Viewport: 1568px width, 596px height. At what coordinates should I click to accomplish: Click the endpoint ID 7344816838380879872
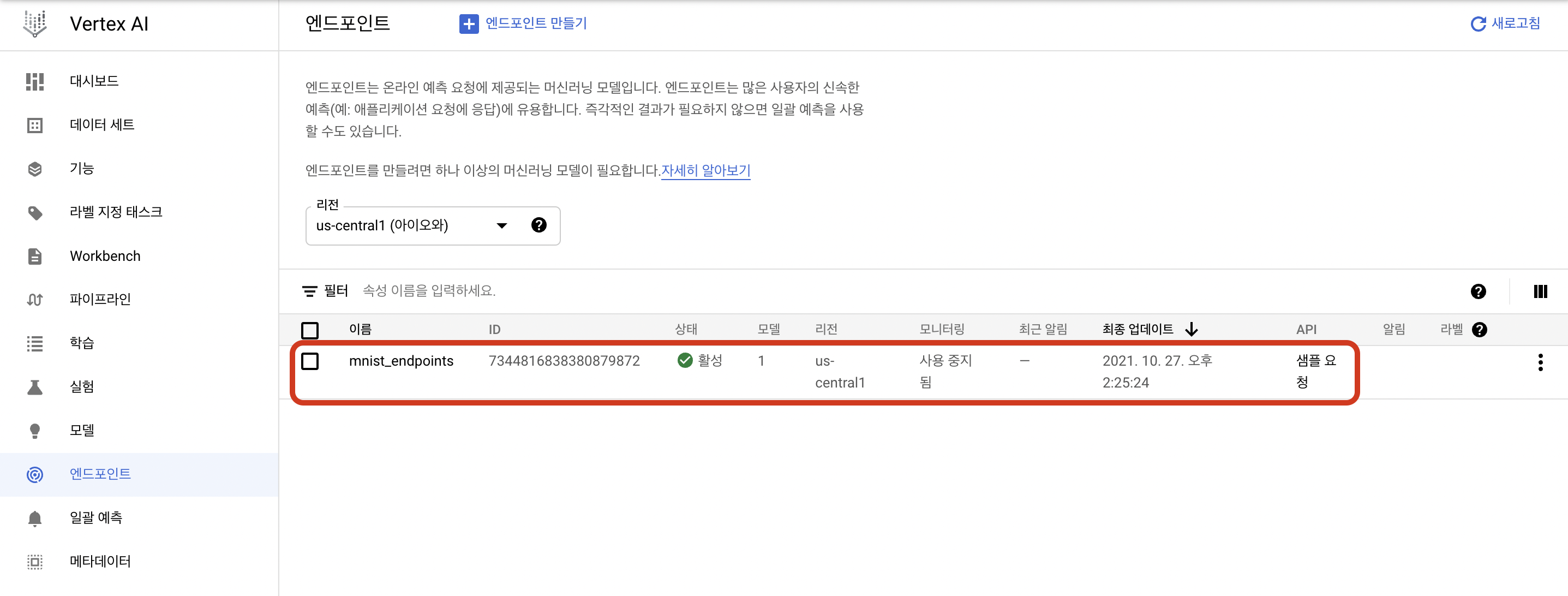pyautogui.click(x=564, y=361)
